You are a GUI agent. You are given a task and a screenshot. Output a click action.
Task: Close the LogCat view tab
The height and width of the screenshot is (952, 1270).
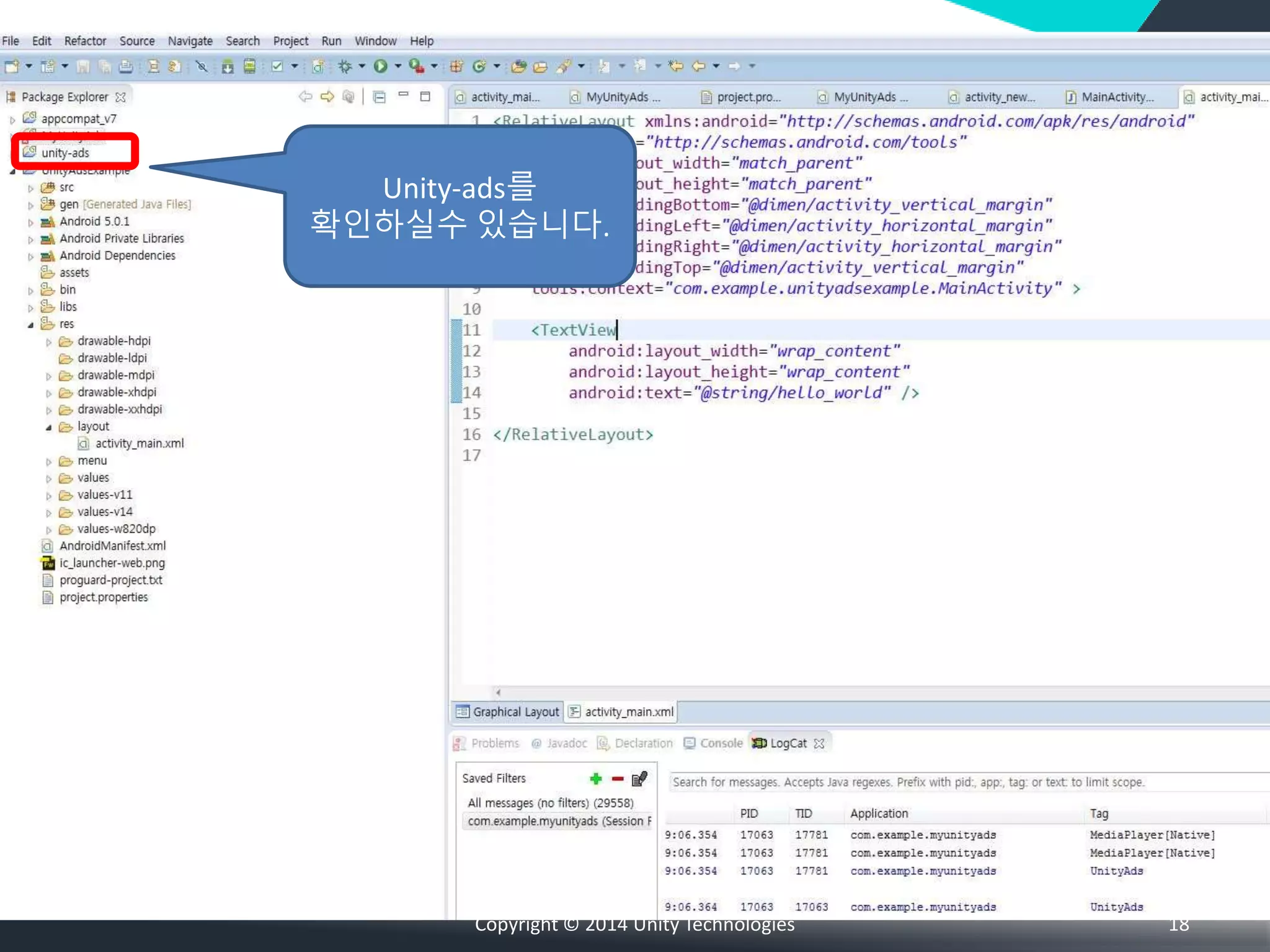(x=819, y=743)
